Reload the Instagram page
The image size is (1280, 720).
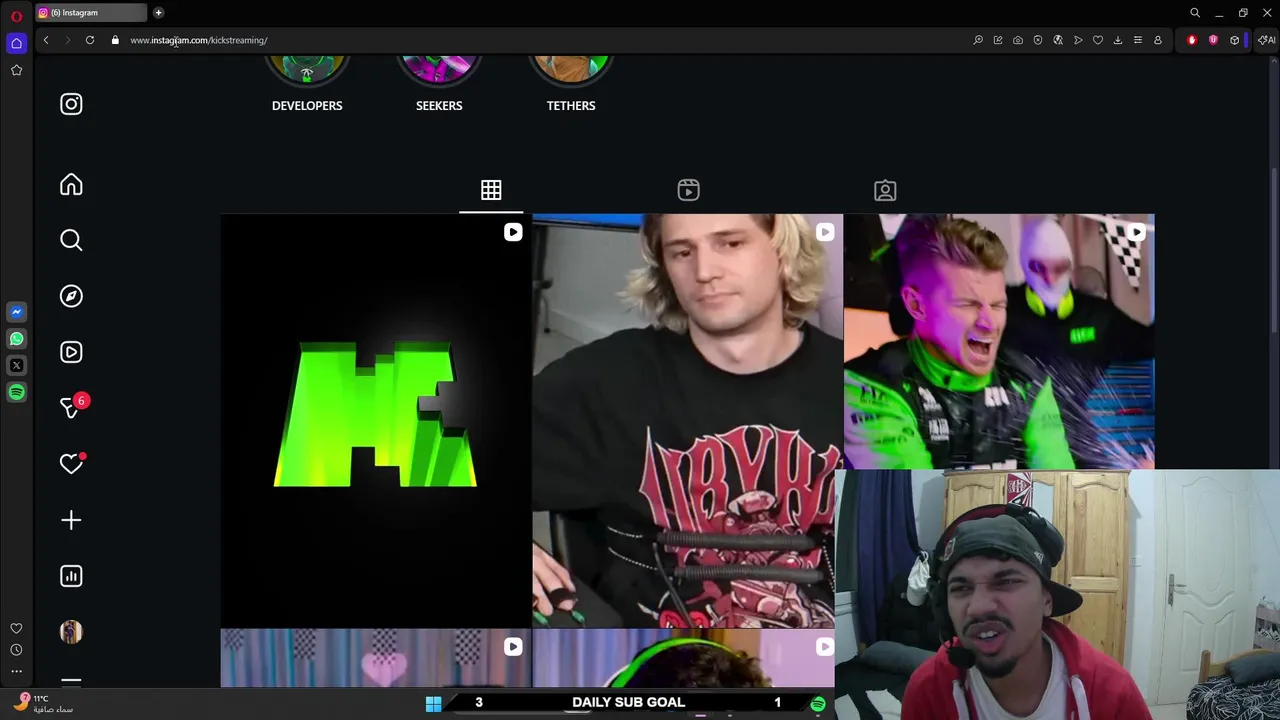[x=90, y=40]
